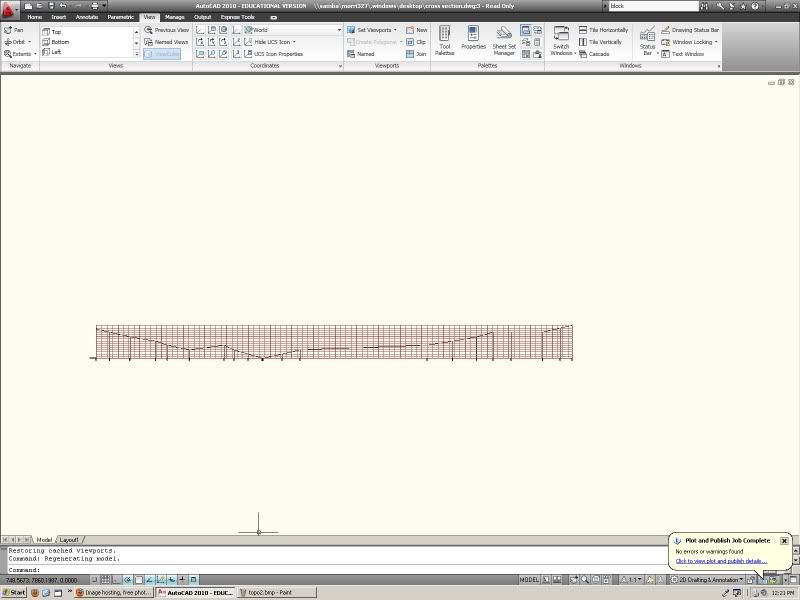This screenshot has height=600, width=800.
Task: Toggle Ortho Mode in status bar
Action: pyautogui.click(x=117, y=580)
